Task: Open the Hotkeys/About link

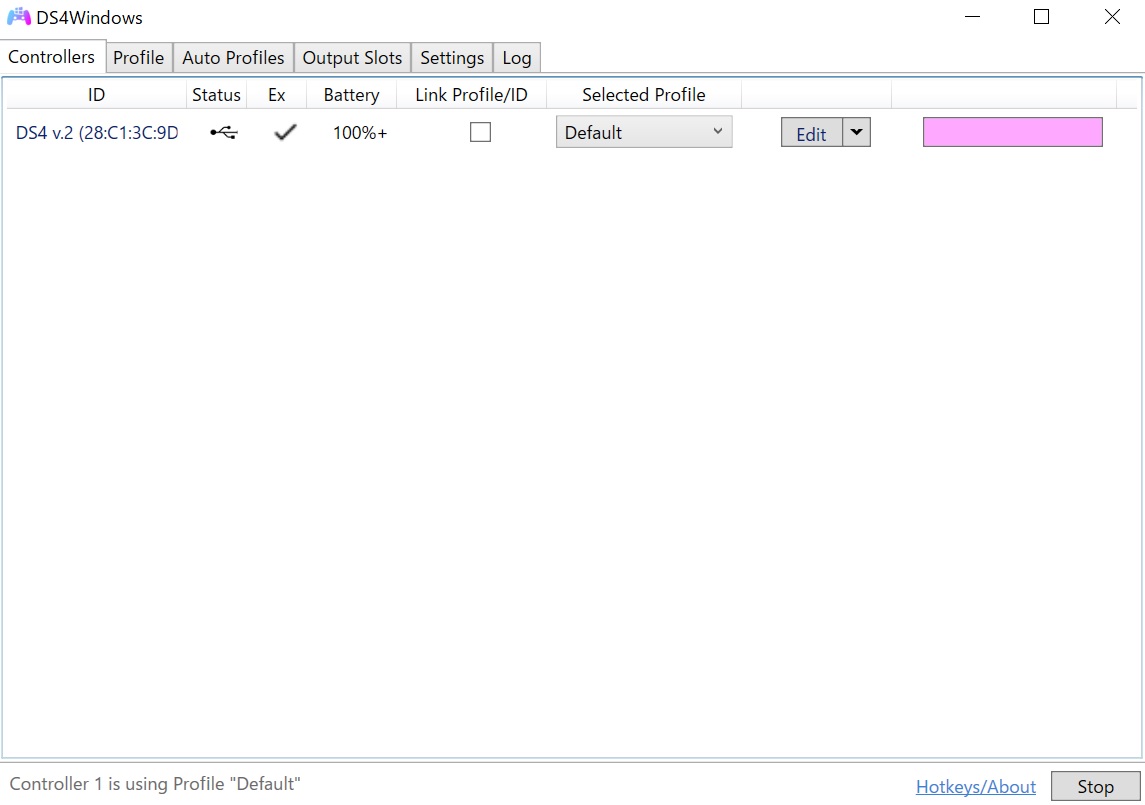Action: click(975, 787)
